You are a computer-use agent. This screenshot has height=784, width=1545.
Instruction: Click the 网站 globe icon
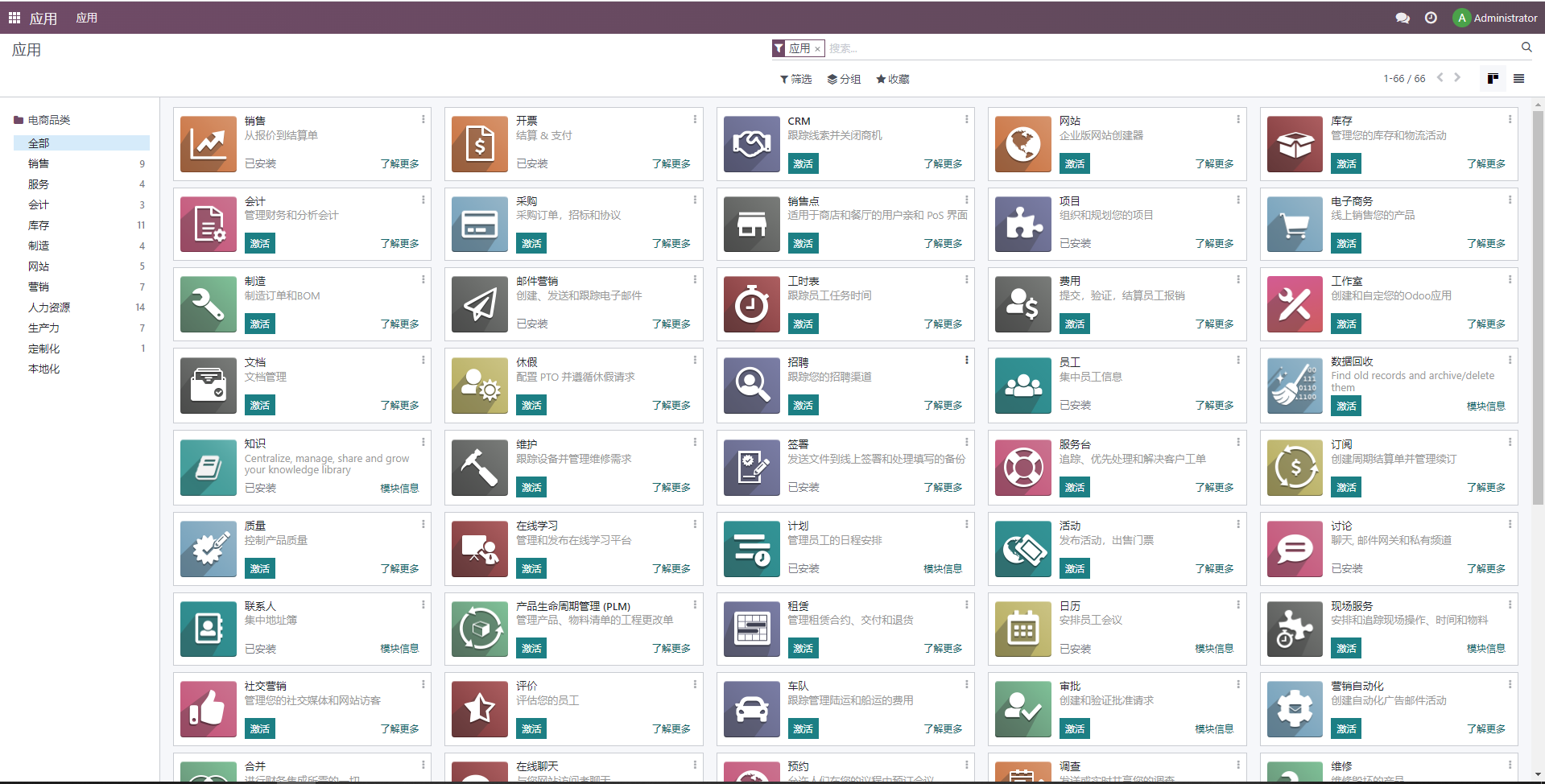pos(1023,144)
